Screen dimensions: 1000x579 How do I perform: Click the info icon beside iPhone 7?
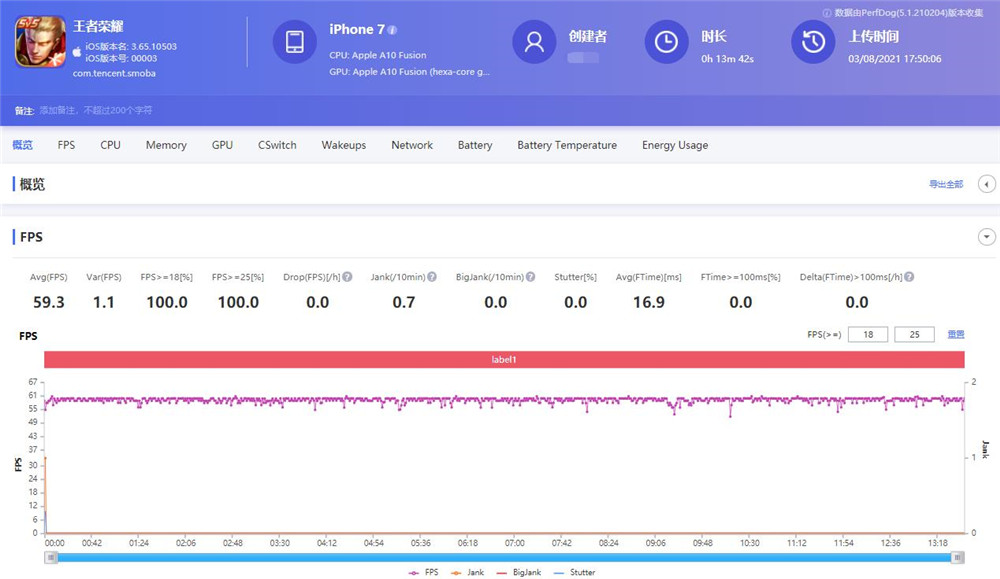[392, 30]
